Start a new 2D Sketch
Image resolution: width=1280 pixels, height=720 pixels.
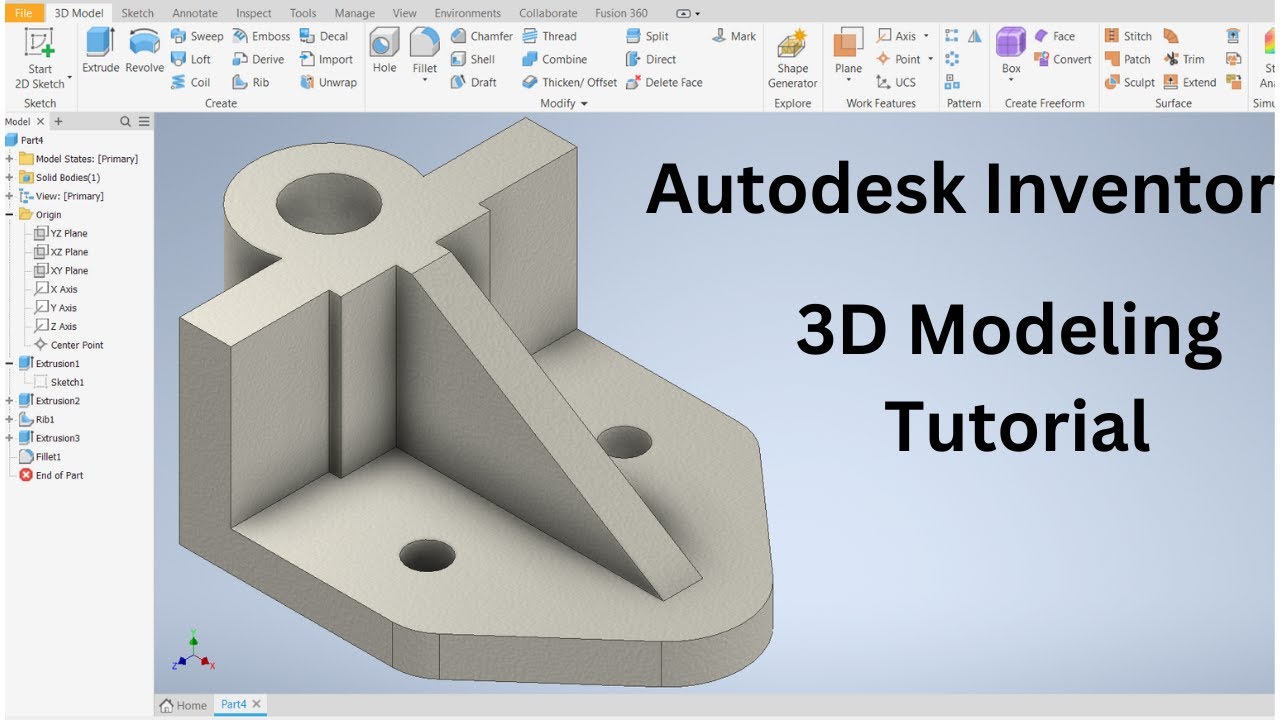point(40,58)
